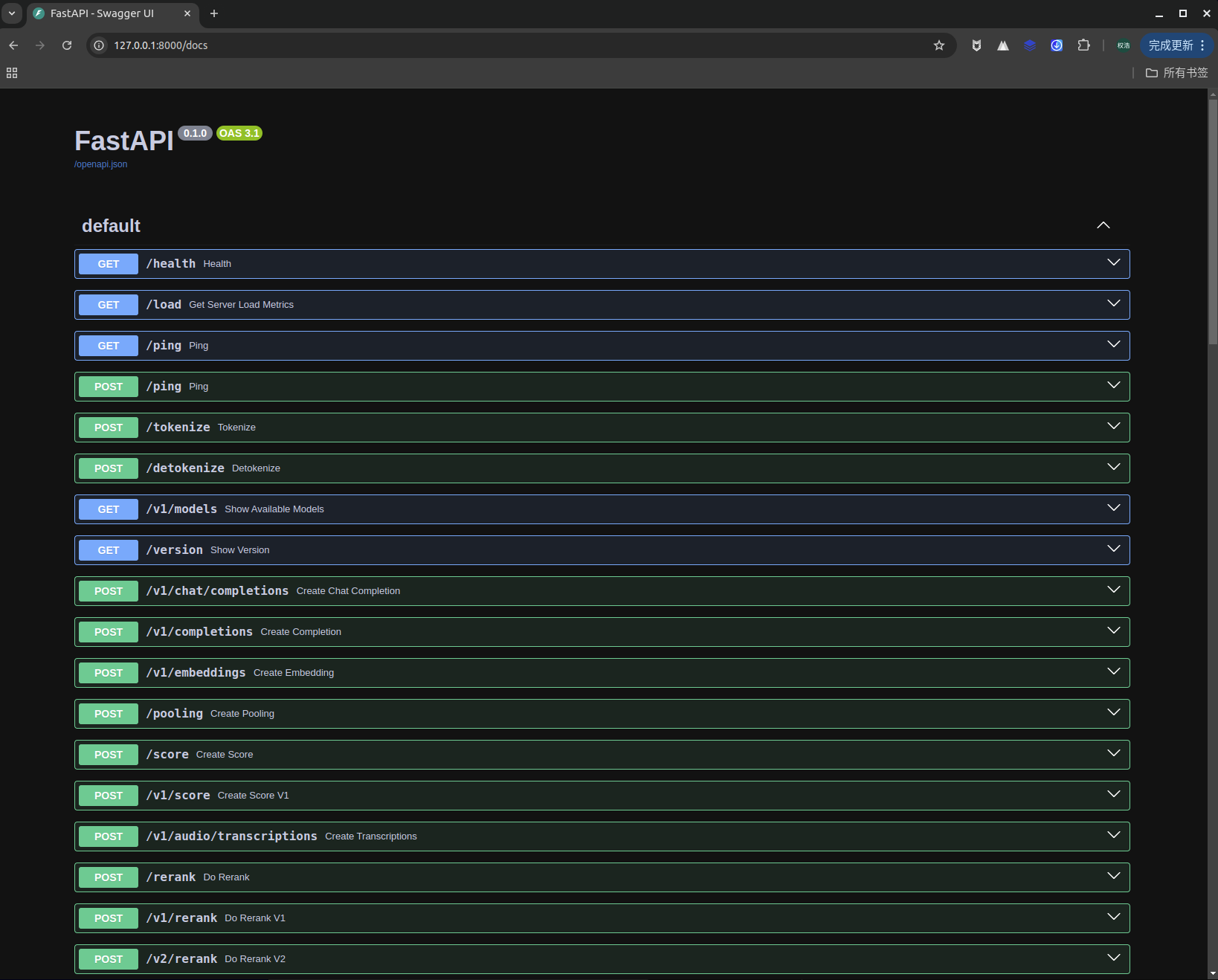Click the POST badge for /score
Image resolution: width=1218 pixels, height=980 pixels.
109,755
